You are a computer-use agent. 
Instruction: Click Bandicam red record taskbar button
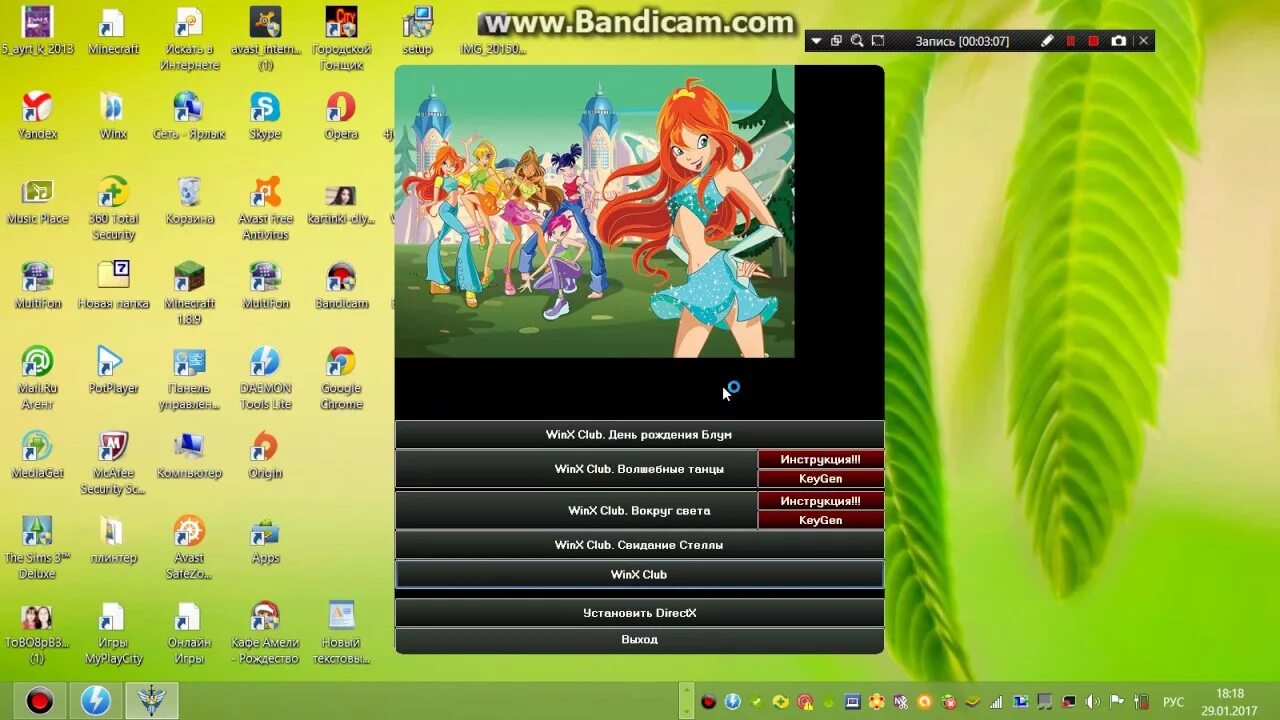[x=39, y=700]
